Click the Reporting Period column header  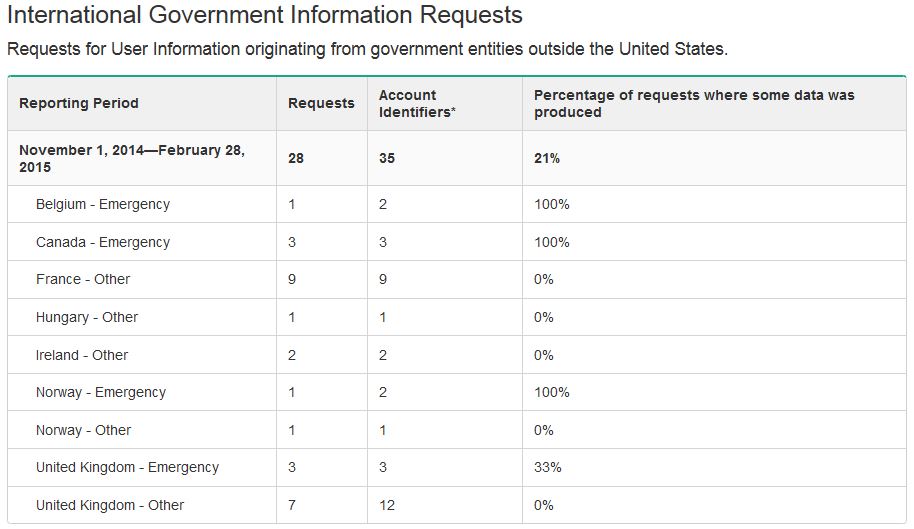pos(79,103)
